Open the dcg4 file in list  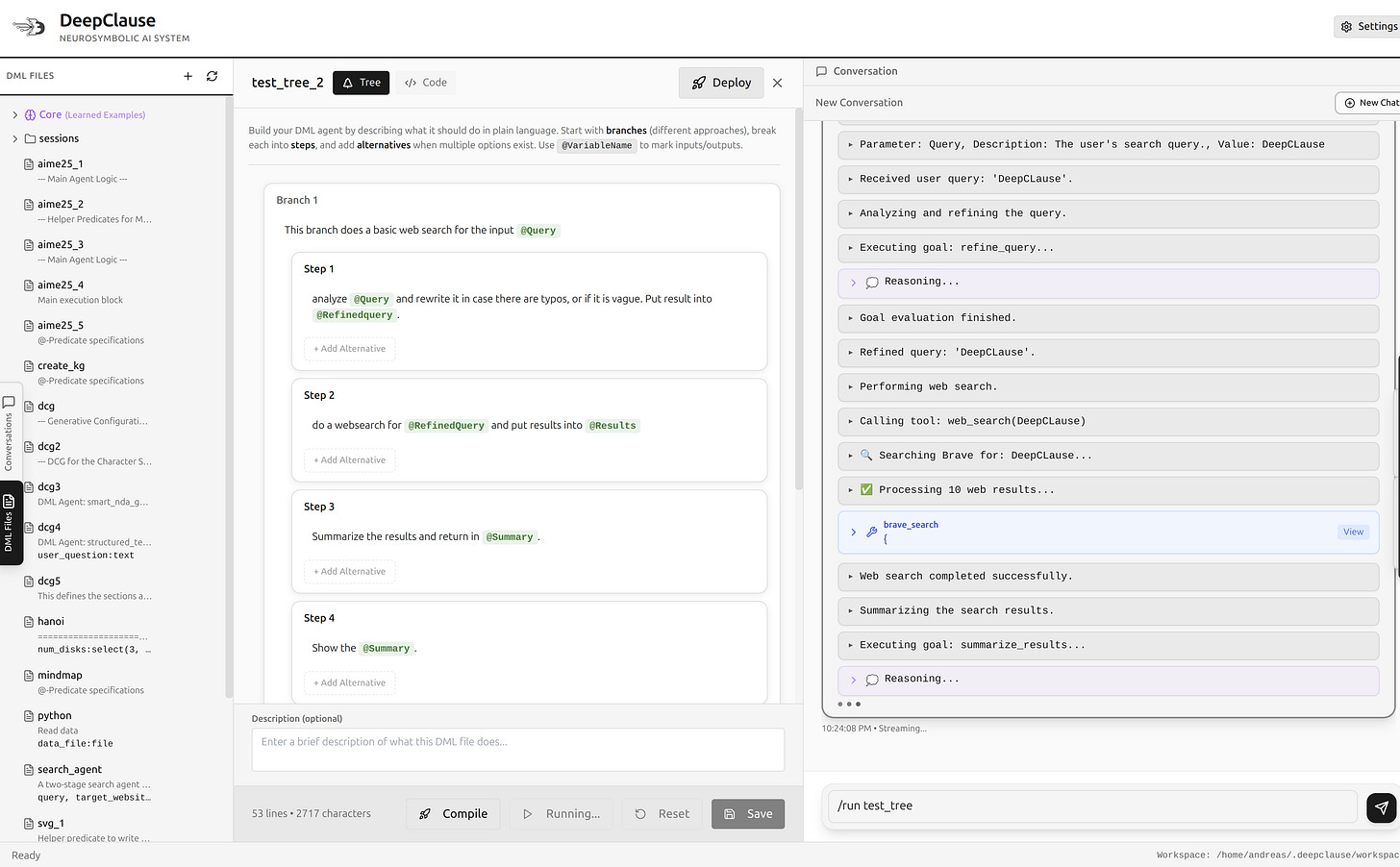tap(49, 528)
